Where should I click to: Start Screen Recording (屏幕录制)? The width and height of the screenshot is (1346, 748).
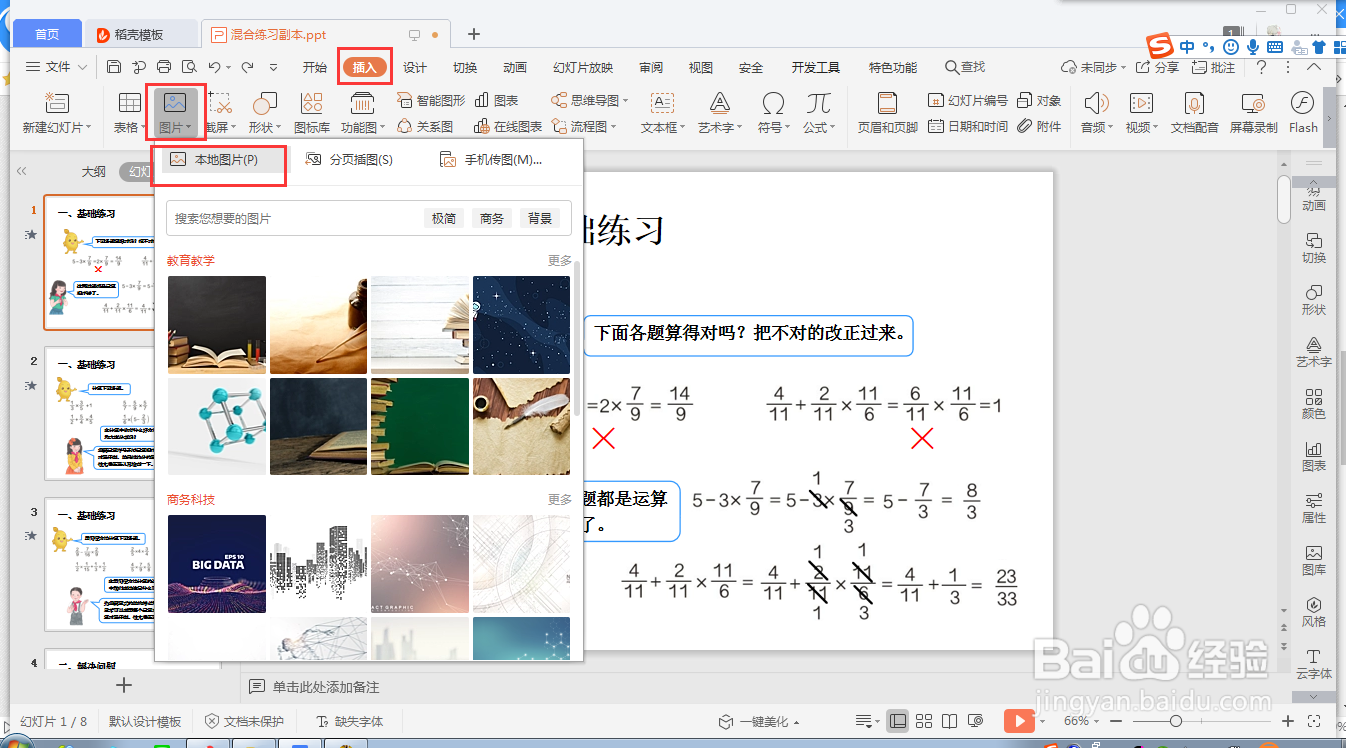pyautogui.click(x=1253, y=111)
